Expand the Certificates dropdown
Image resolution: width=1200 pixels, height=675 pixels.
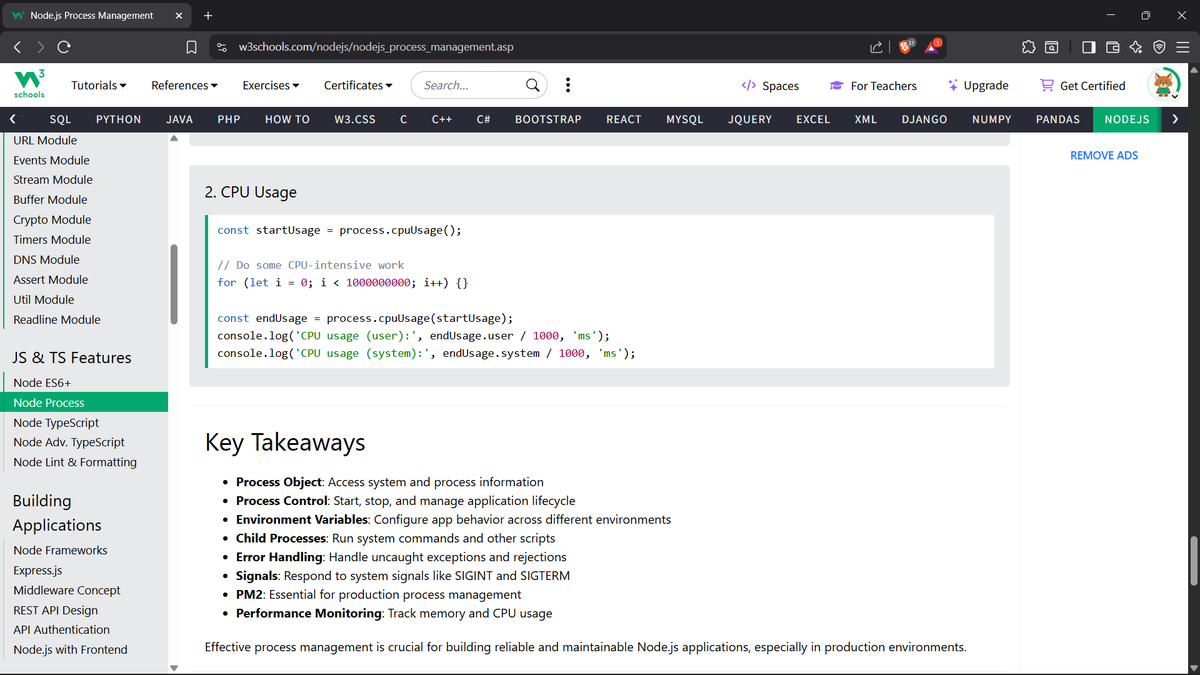358,85
